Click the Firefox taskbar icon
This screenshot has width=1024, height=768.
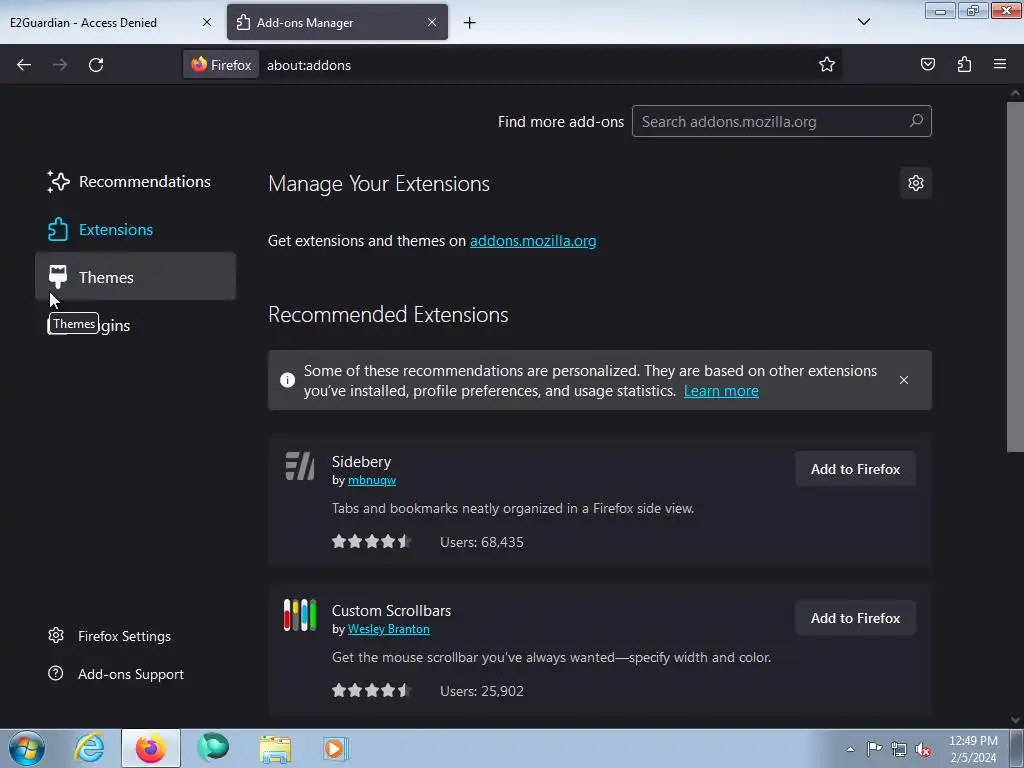151,748
